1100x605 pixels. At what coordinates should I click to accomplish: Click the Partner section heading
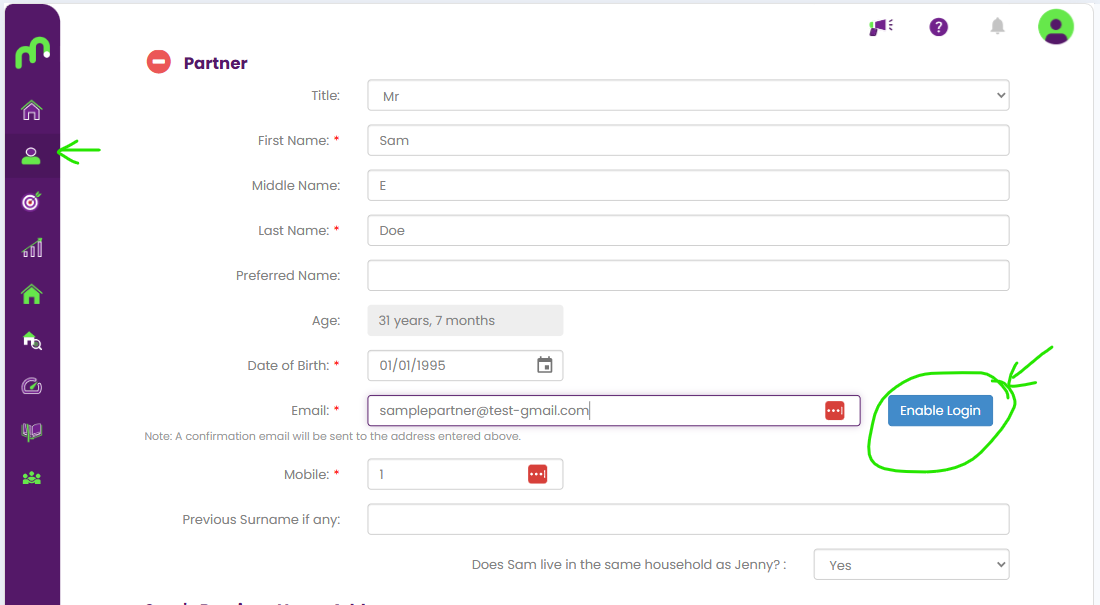(x=215, y=63)
